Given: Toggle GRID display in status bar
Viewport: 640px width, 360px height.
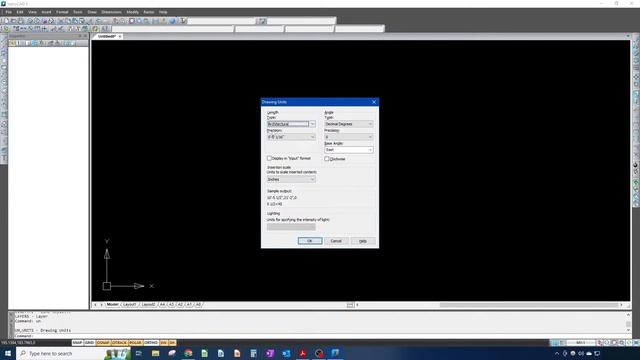Looking at the screenshot, I should click(89, 343).
